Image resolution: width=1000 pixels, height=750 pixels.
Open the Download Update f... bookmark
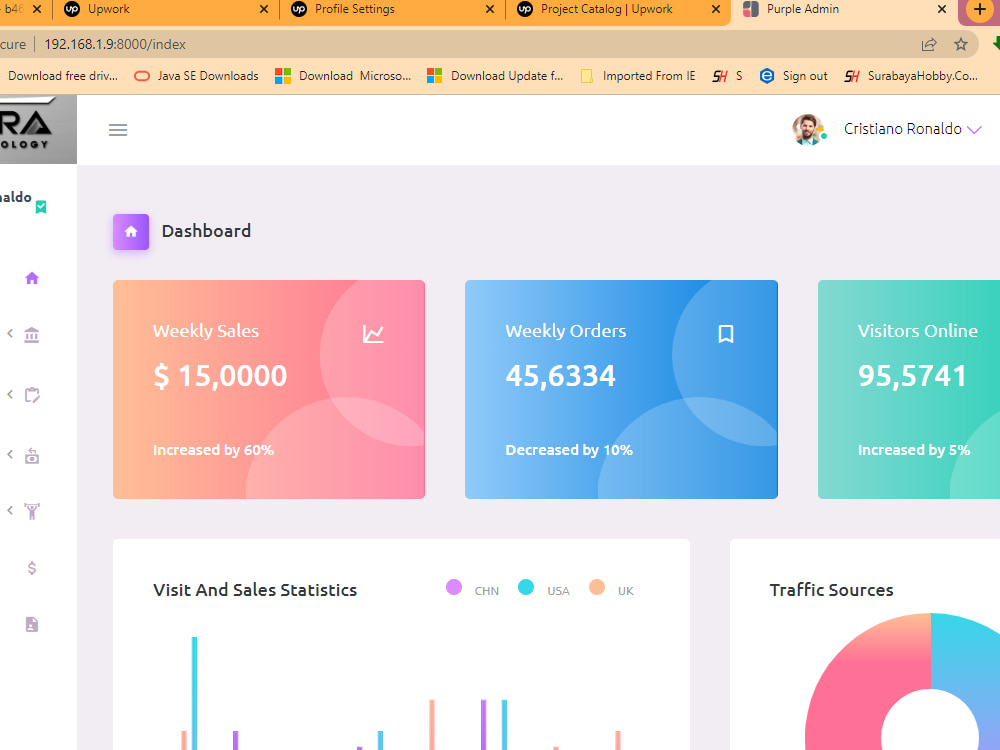(x=496, y=76)
